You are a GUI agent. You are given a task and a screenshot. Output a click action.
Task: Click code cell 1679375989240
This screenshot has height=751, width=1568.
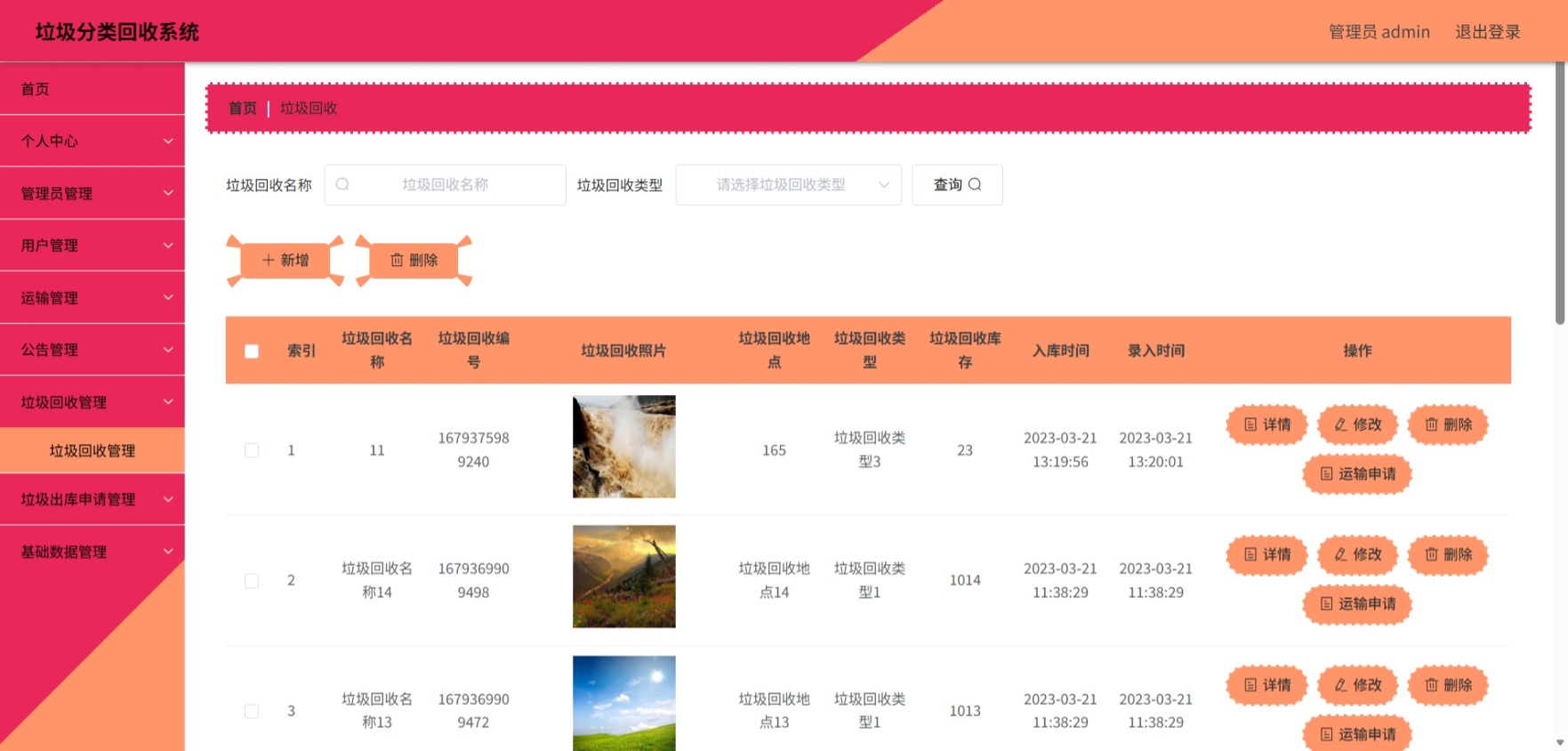tap(473, 450)
